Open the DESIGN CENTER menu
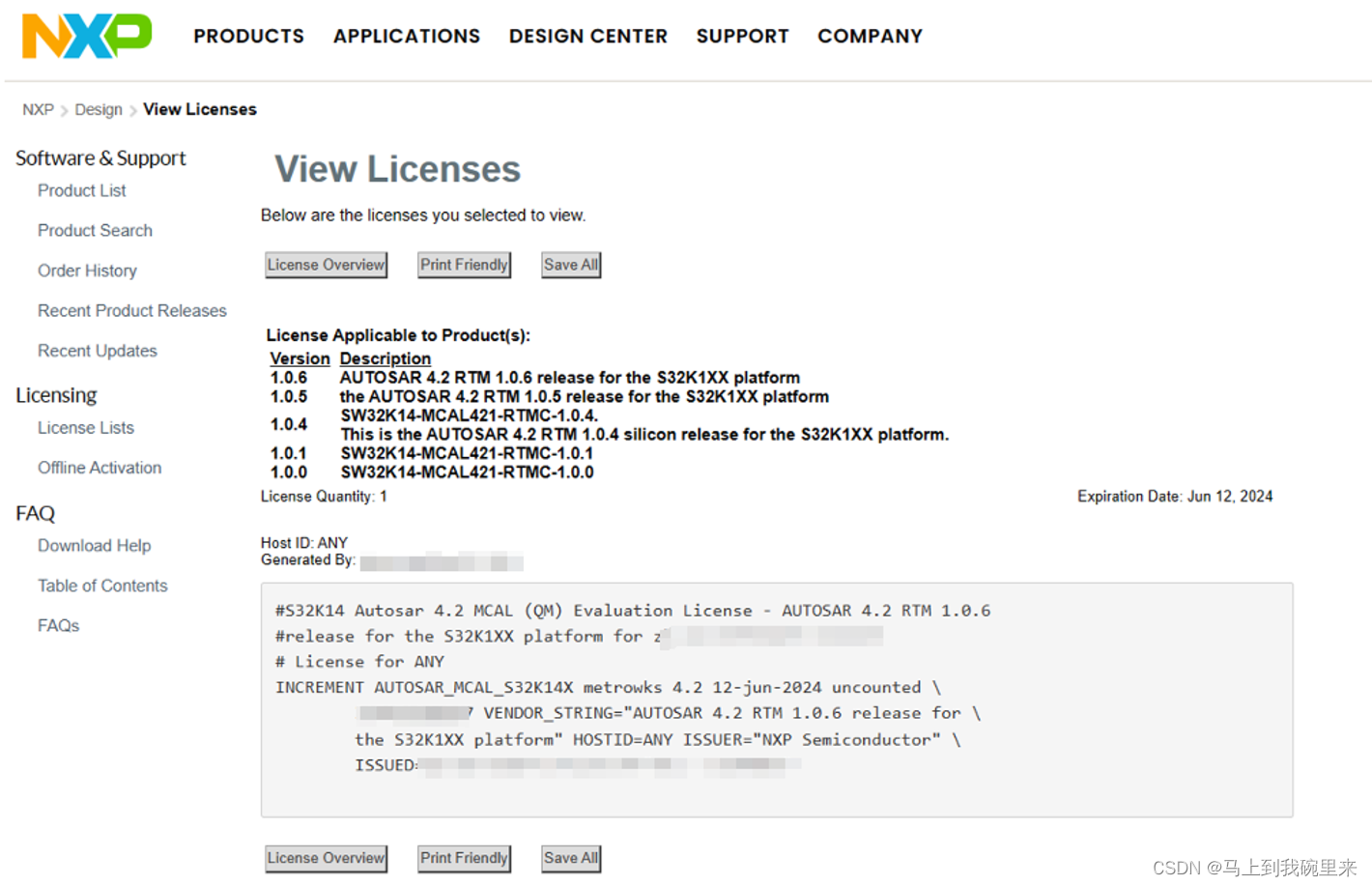Viewport: 1372px width, 886px height. [588, 36]
